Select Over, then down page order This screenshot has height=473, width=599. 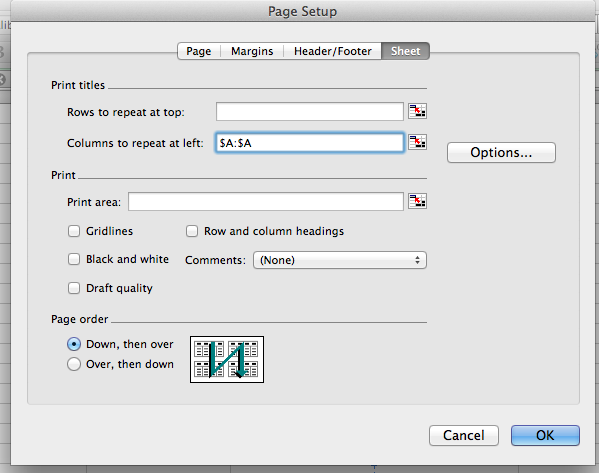click(74, 364)
